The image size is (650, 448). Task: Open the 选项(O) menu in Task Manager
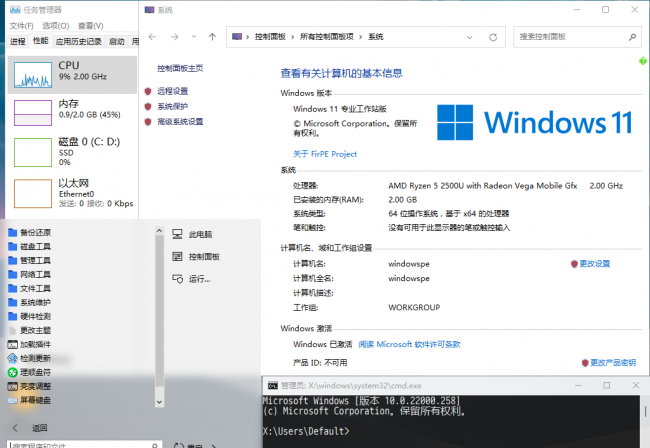pos(56,26)
